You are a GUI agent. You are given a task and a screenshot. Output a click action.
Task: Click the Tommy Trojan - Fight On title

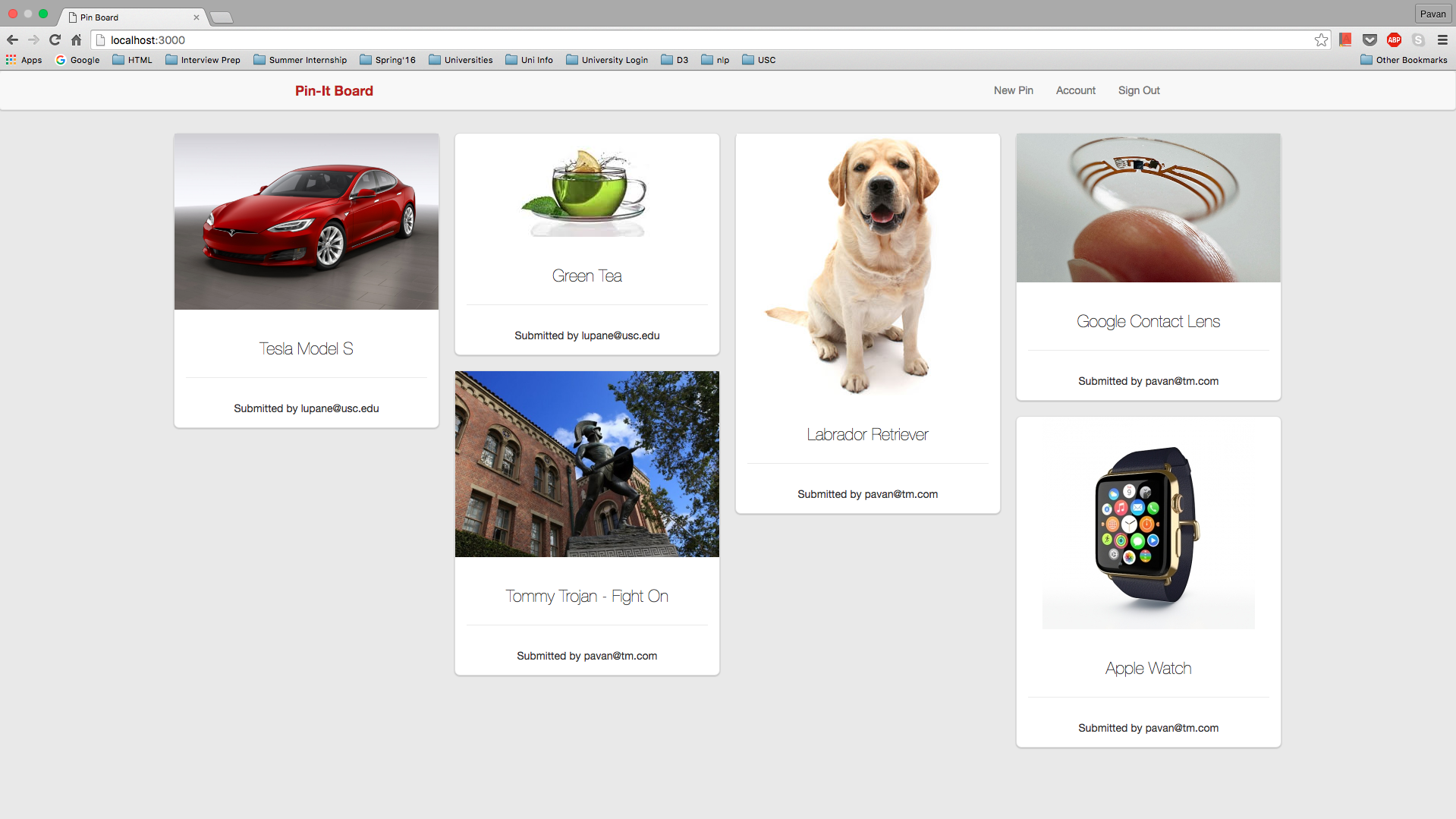(x=587, y=596)
